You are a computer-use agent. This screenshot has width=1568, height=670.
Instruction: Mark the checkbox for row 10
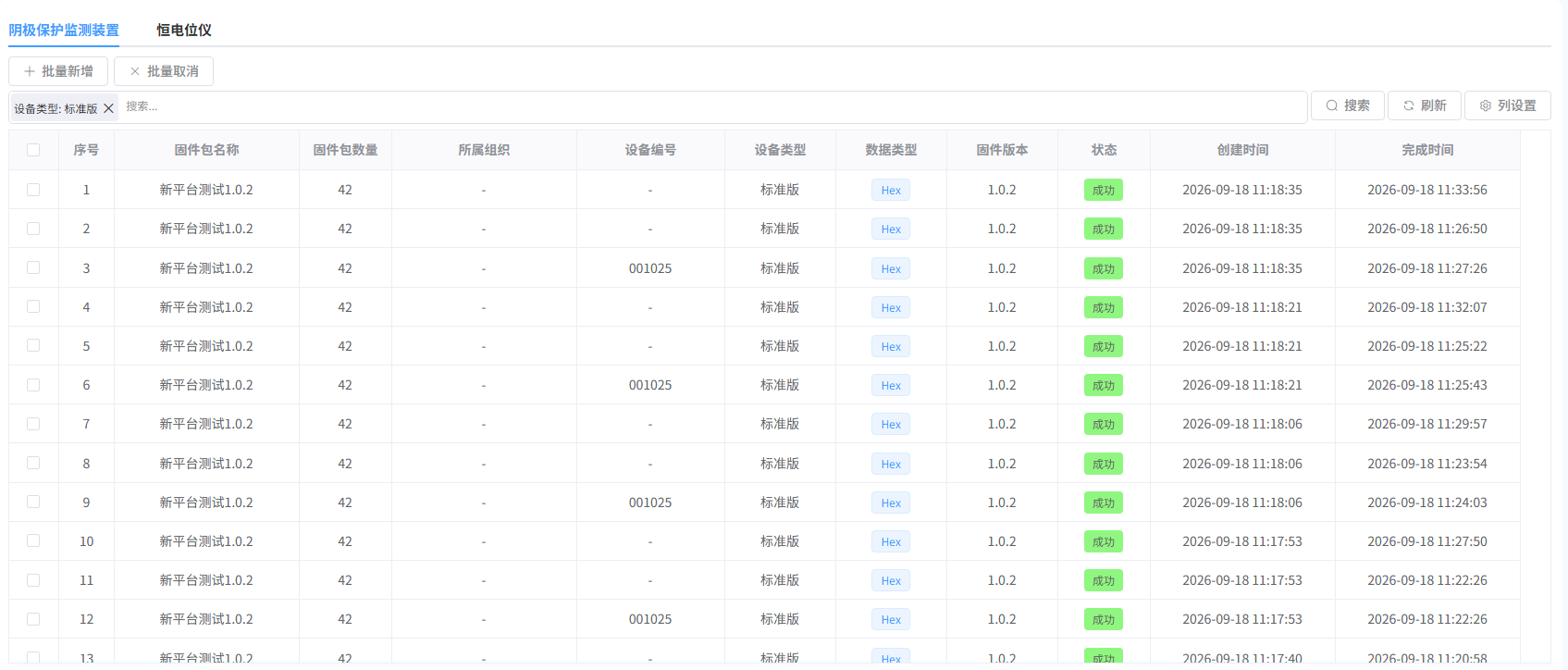coord(33,540)
